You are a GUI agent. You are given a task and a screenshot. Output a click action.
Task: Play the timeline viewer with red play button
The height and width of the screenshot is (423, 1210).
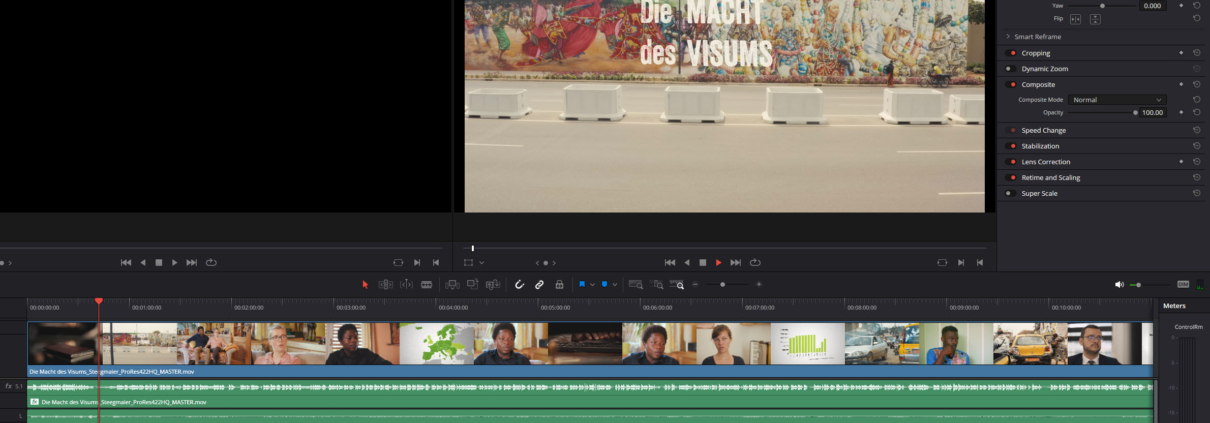pyautogui.click(x=718, y=262)
